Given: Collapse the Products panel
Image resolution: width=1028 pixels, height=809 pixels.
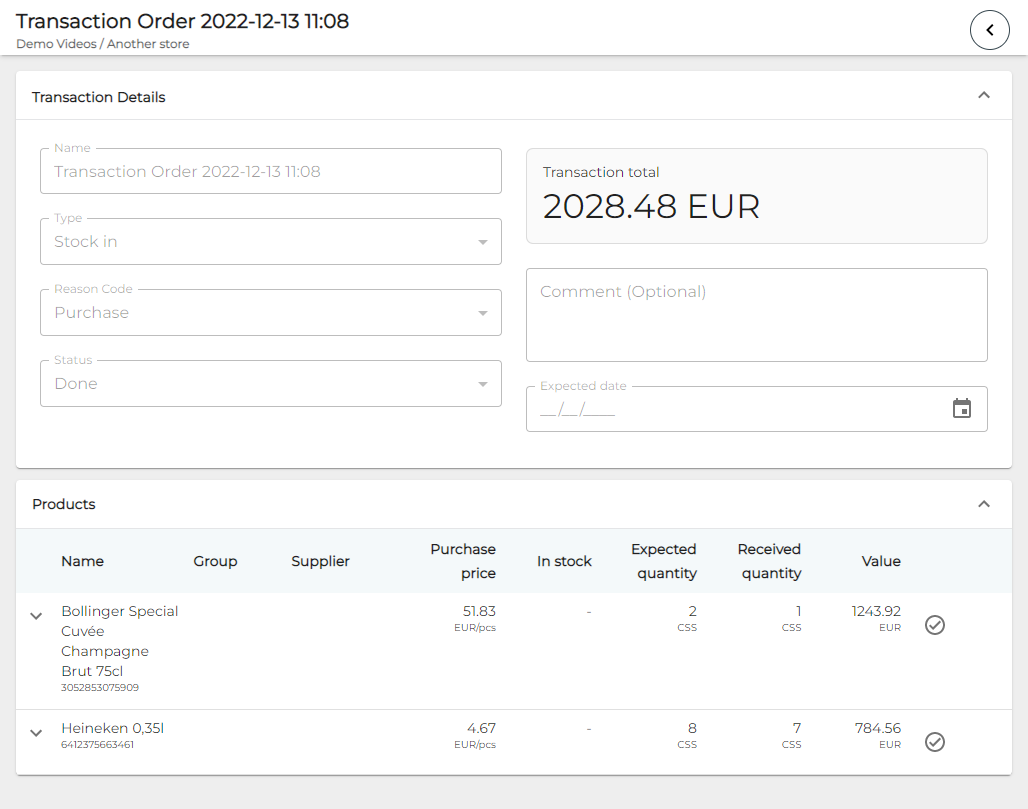Looking at the screenshot, I should point(983,504).
